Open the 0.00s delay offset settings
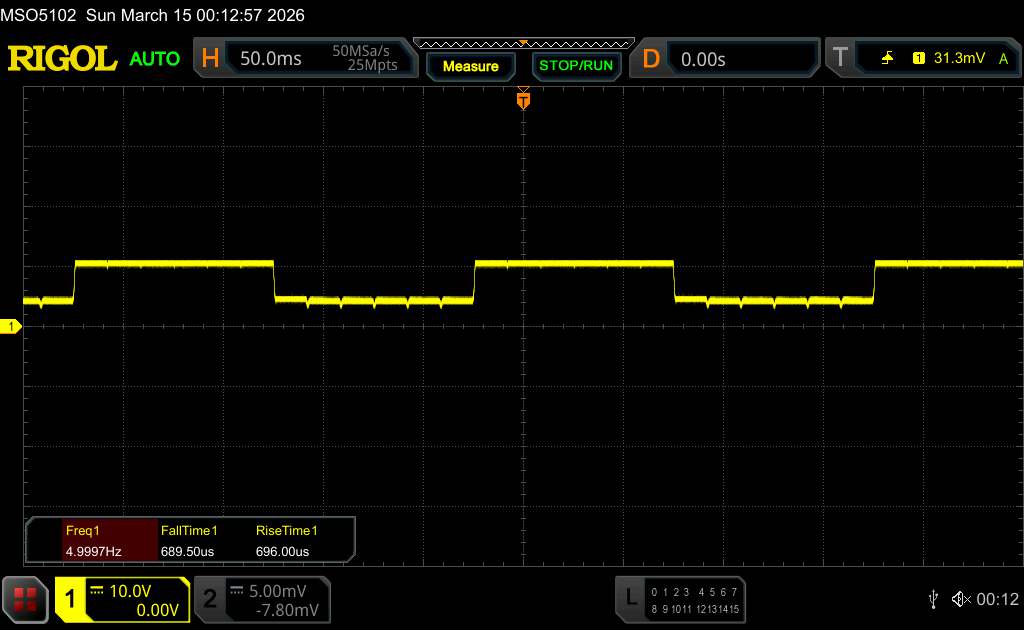 pos(740,59)
